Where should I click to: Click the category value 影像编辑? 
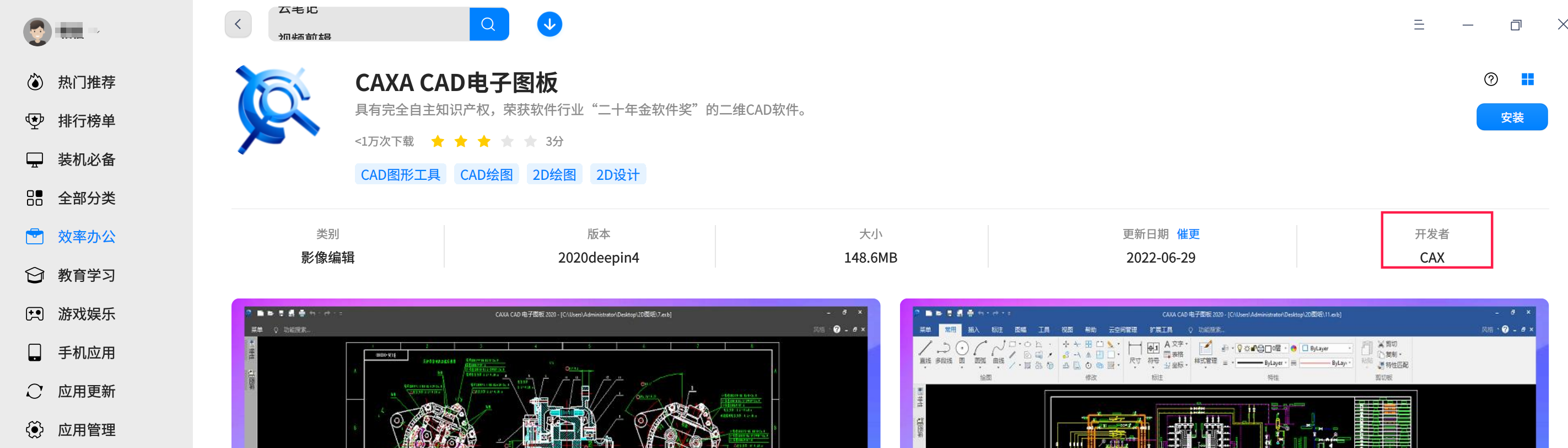point(327,258)
